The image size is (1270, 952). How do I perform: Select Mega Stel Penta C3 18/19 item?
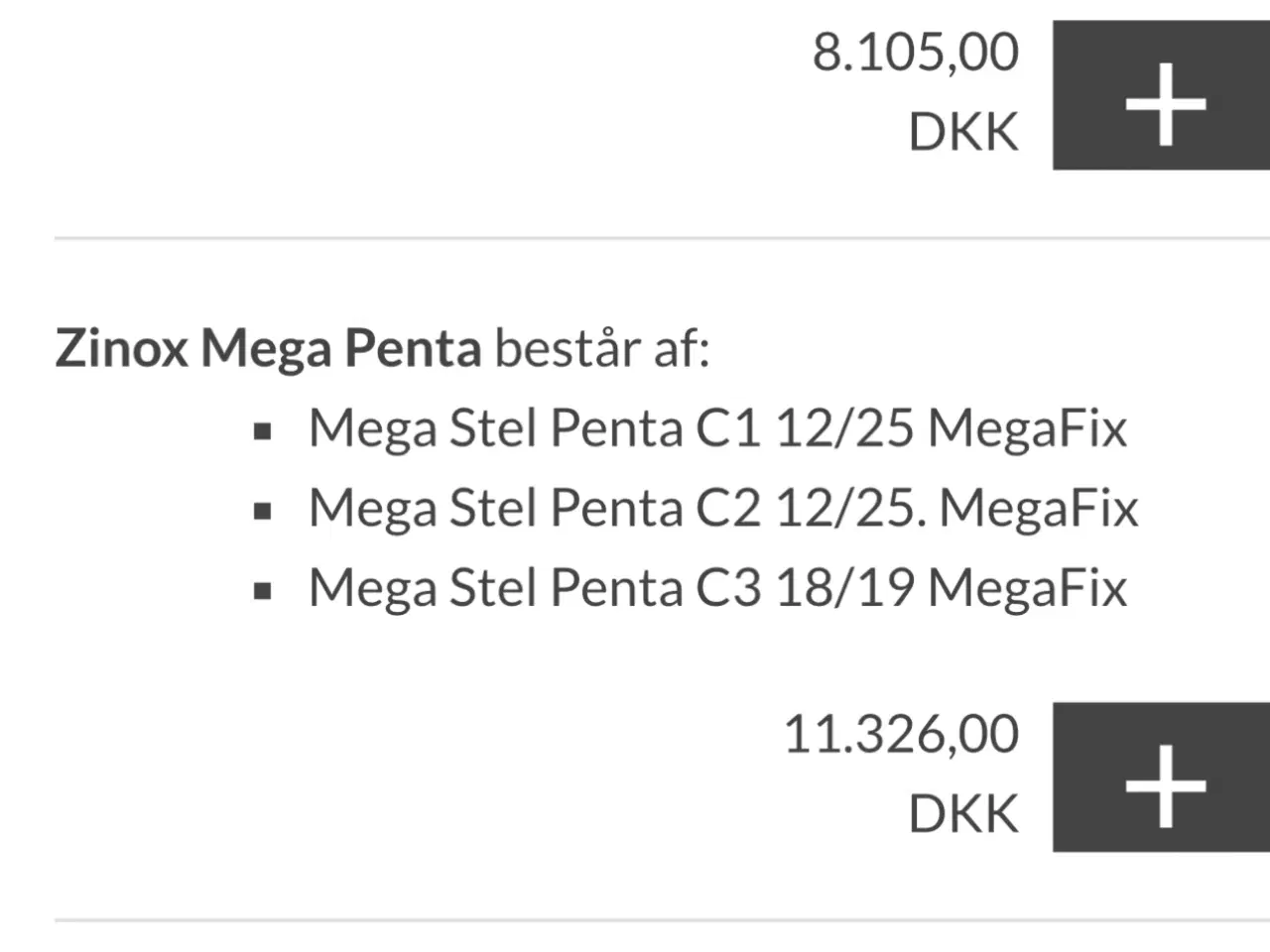coord(716,588)
